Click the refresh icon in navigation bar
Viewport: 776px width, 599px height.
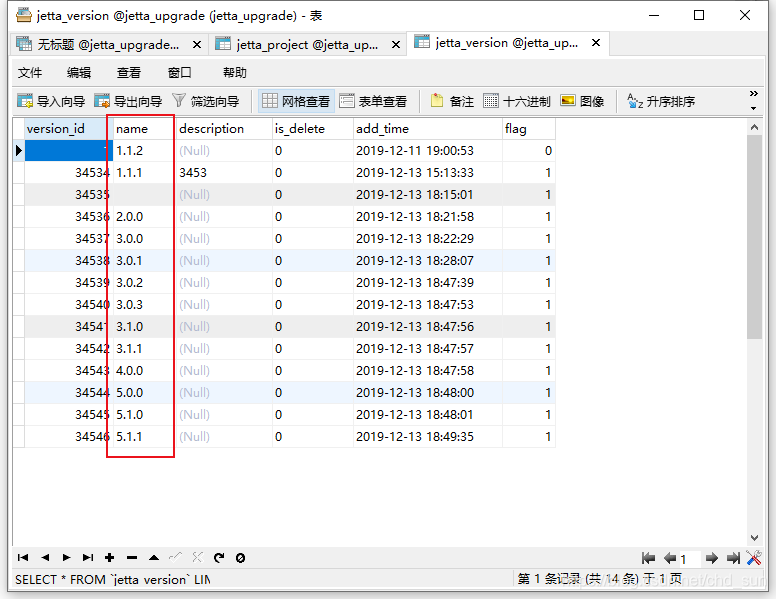click(219, 558)
